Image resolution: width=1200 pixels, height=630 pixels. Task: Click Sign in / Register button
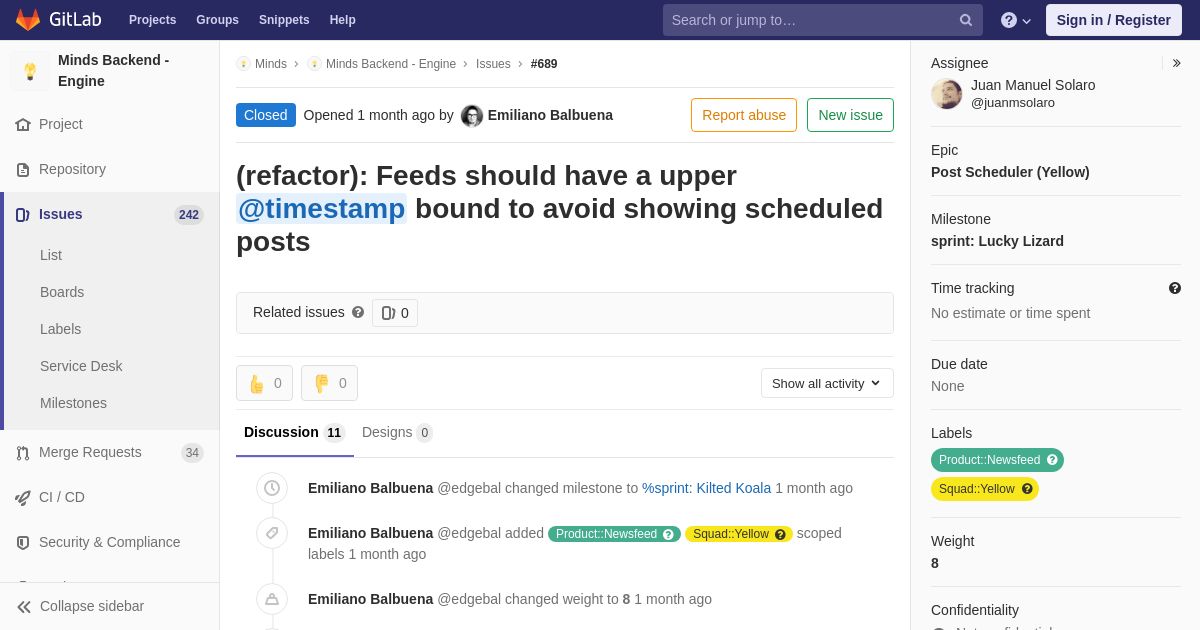click(x=1113, y=20)
